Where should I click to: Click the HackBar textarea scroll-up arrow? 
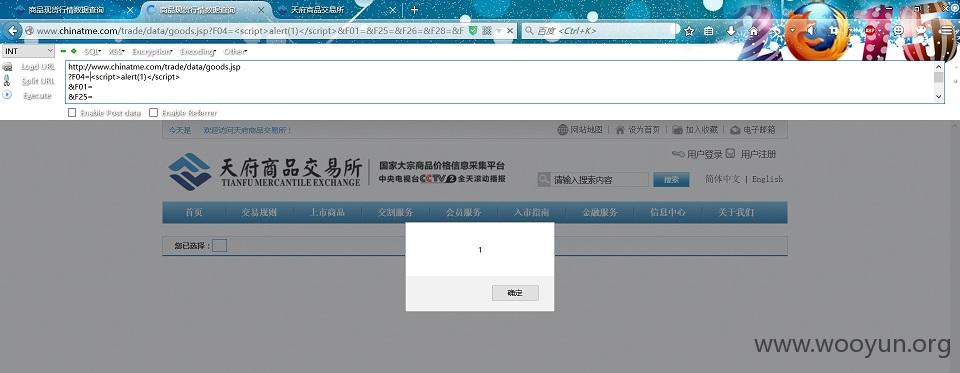coord(939,66)
